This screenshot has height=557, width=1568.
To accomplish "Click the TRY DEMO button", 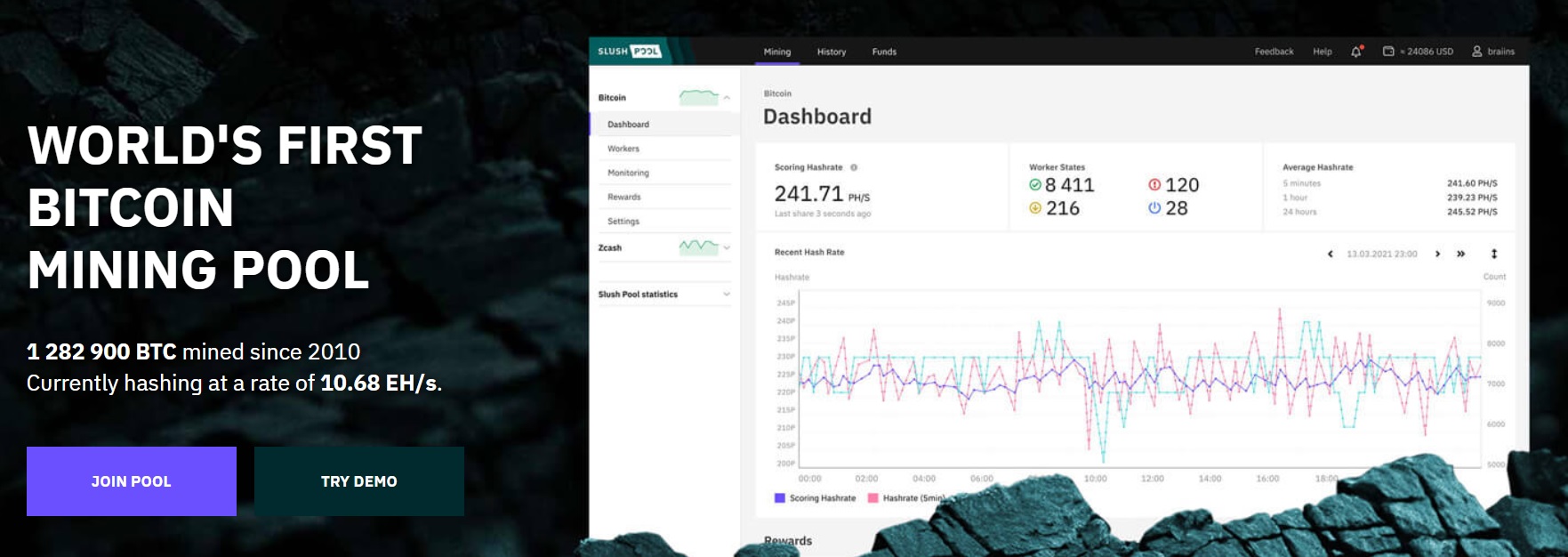I will point(359,481).
